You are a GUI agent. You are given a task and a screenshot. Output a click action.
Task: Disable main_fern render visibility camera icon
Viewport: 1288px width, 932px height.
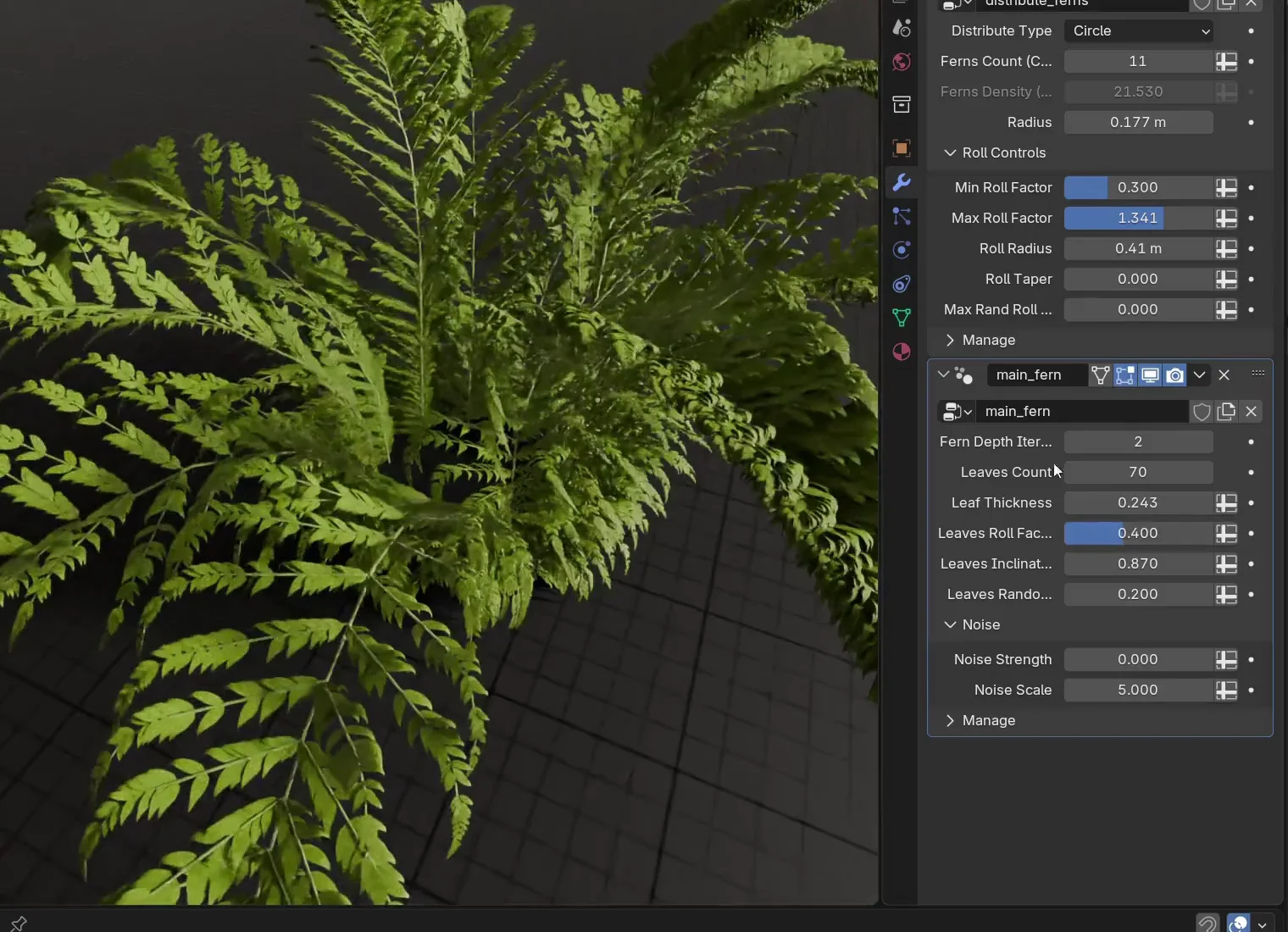(x=1174, y=375)
